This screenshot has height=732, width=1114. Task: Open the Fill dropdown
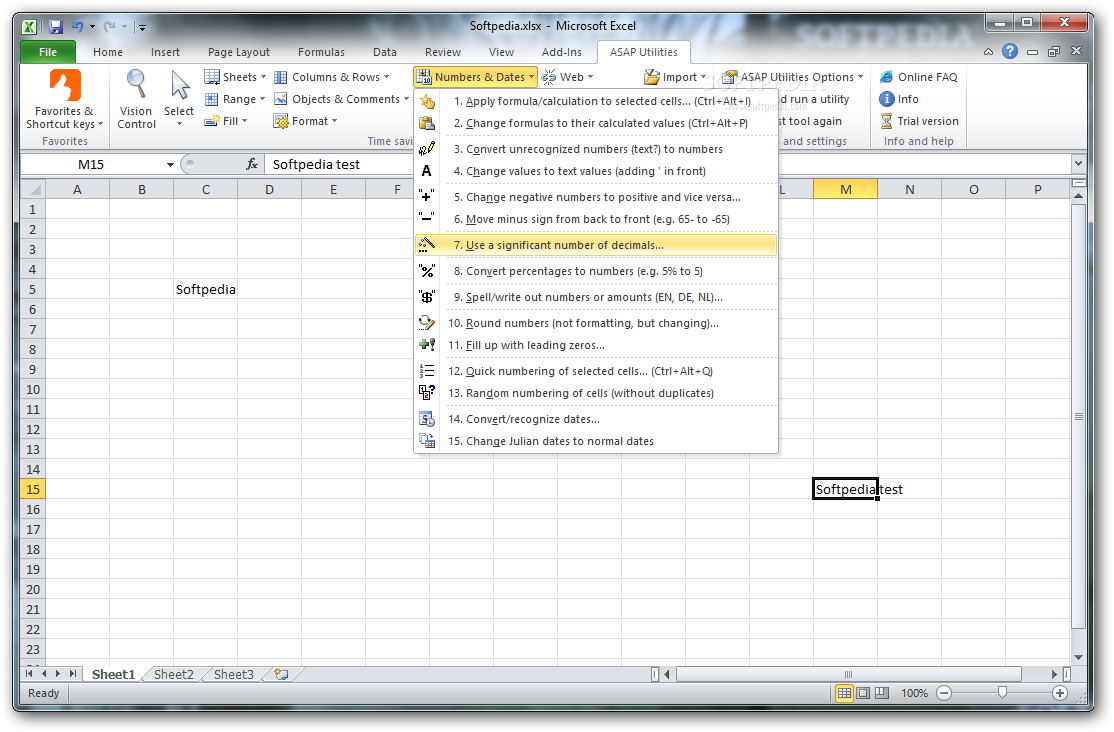(x=226, y=121)
